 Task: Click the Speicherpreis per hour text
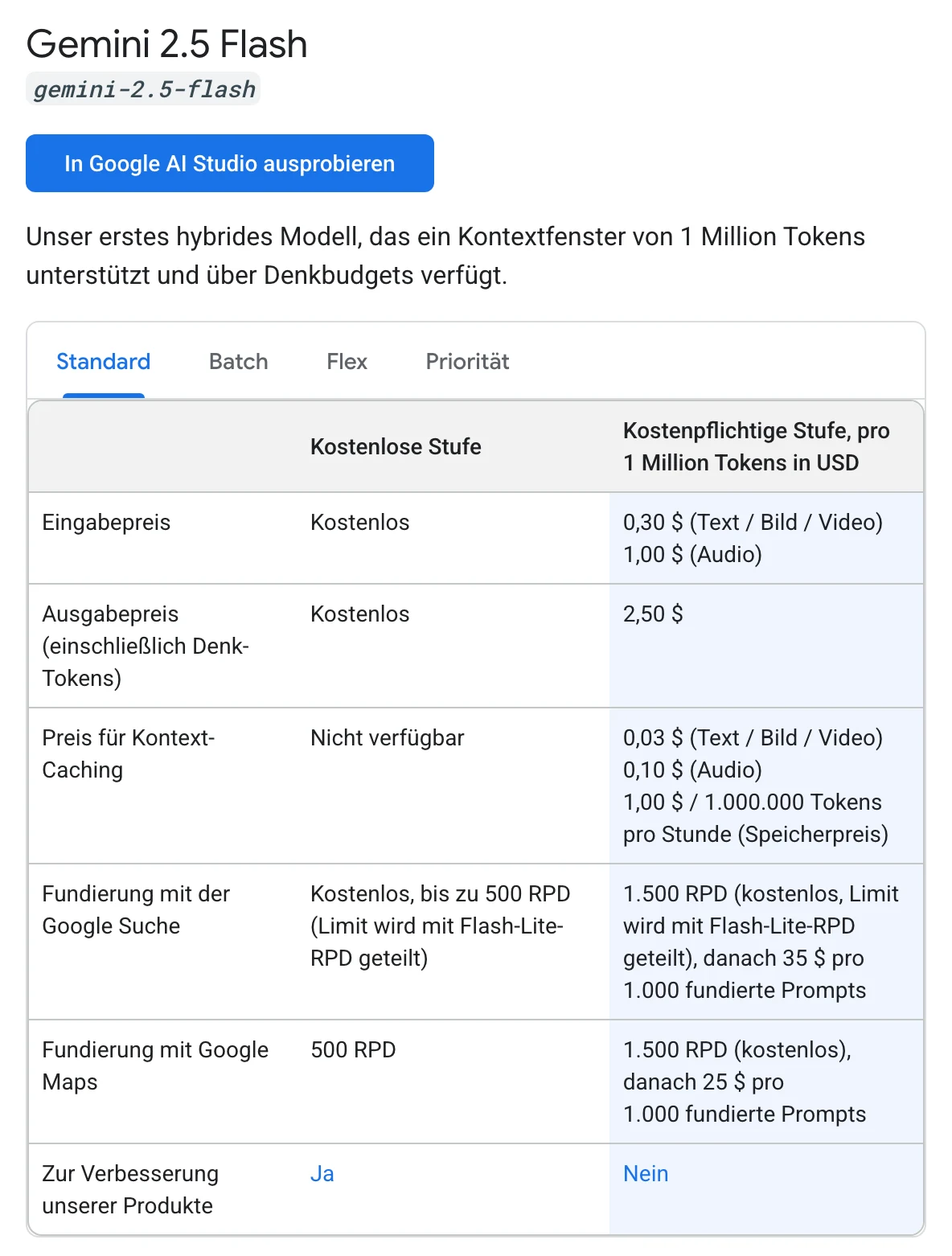coord(755,819)
